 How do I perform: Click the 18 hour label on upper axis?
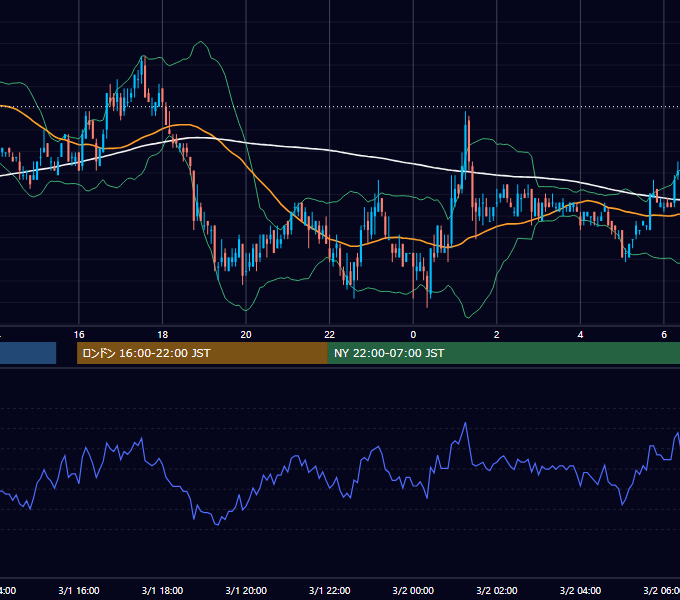(x=162, y=335)
